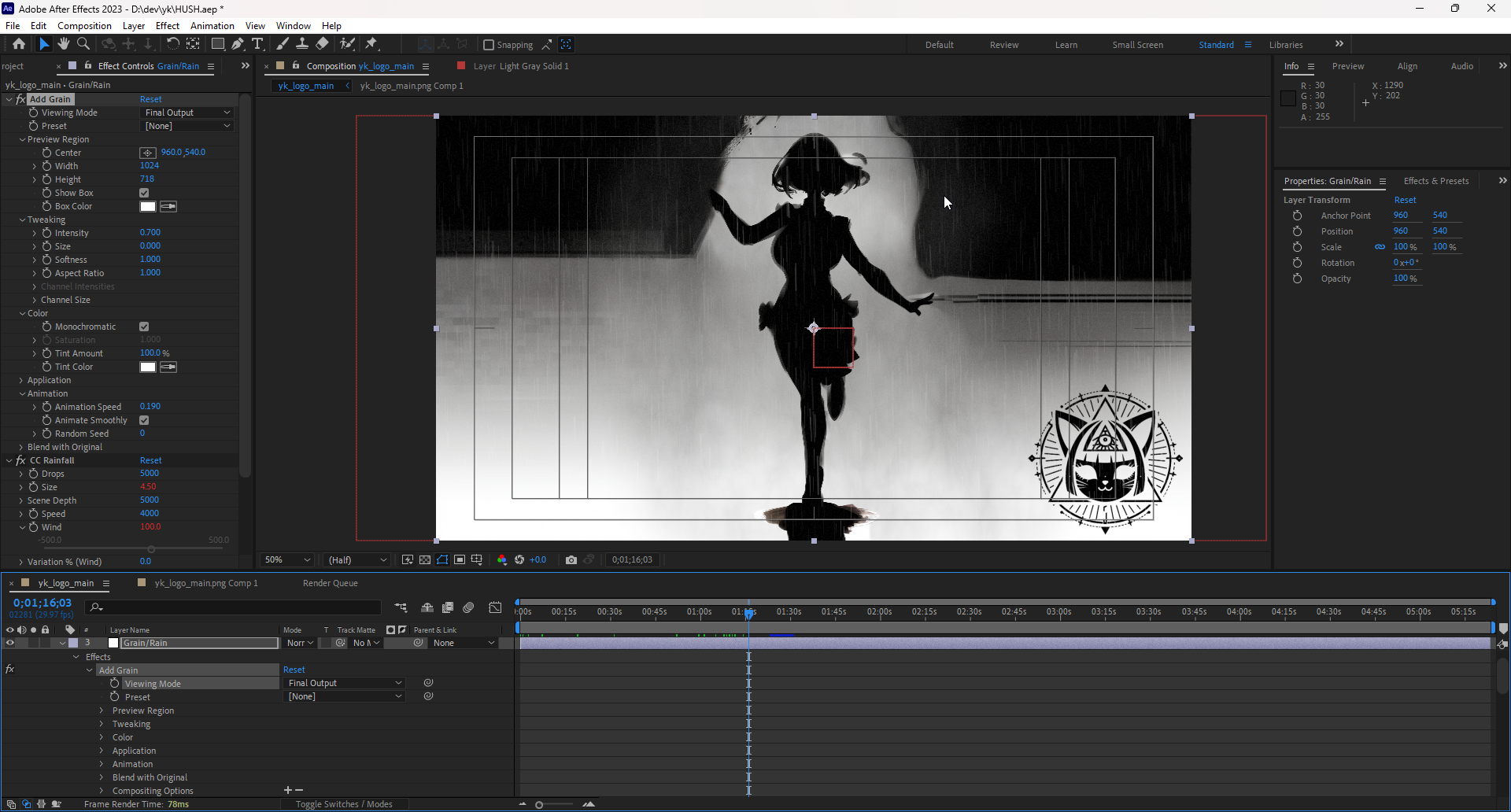Image resolution: width=1511 pixels, height=812 pixels.
Task: Click the Tint Color swatch
Action: (x=148, y=367)
